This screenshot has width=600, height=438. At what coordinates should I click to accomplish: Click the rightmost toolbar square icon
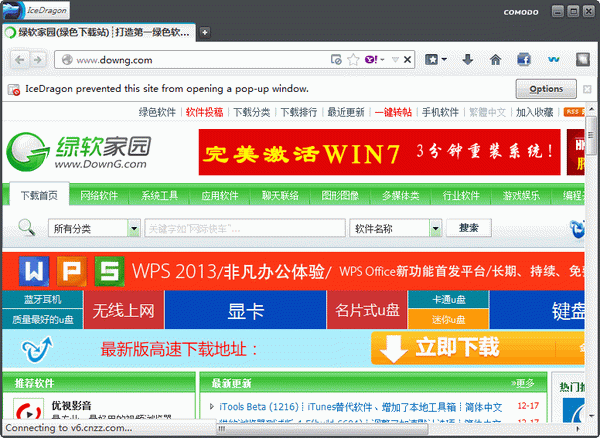[583, 59]
